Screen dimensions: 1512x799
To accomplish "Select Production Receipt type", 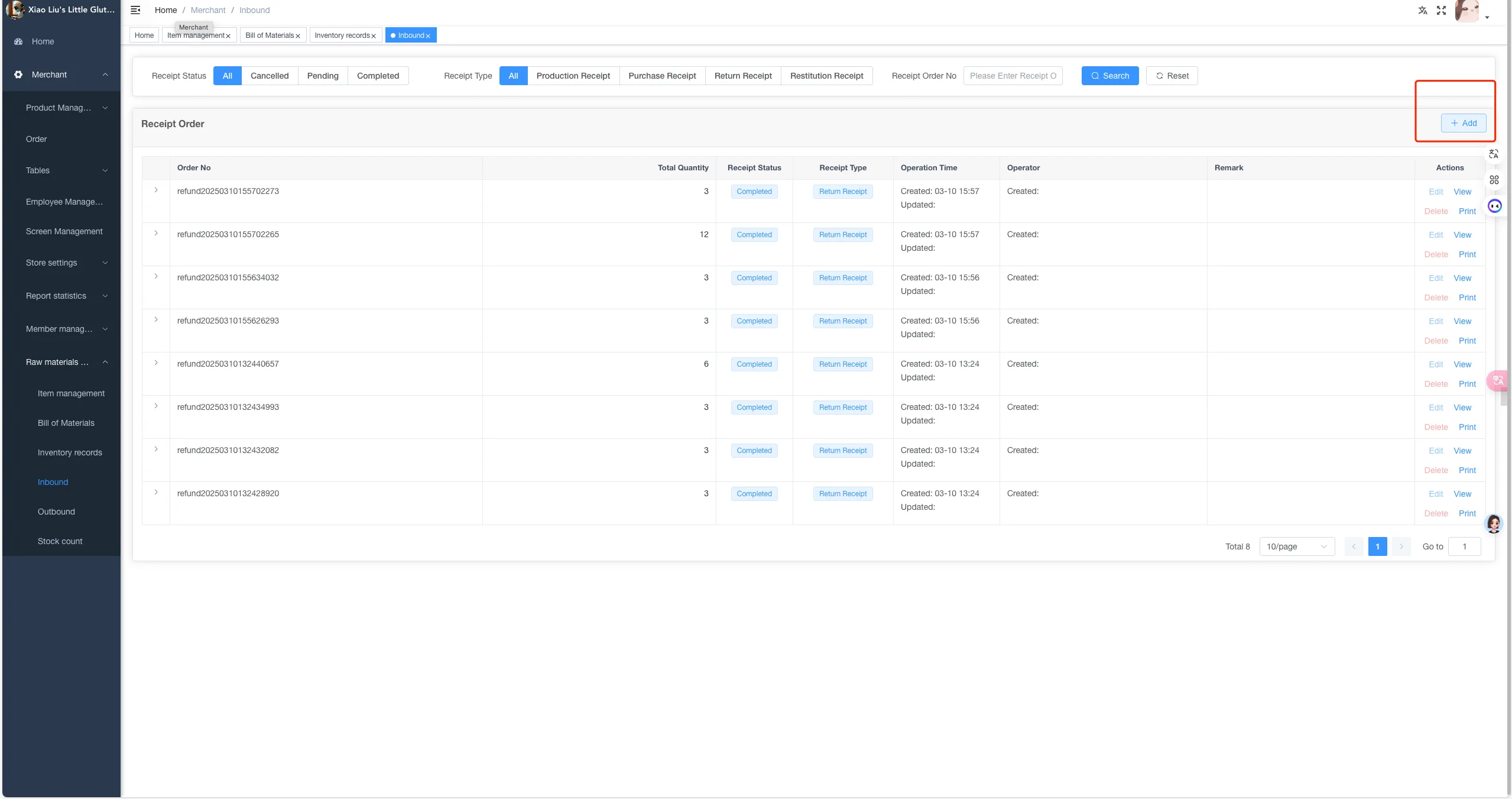I will tap(573, 76).
